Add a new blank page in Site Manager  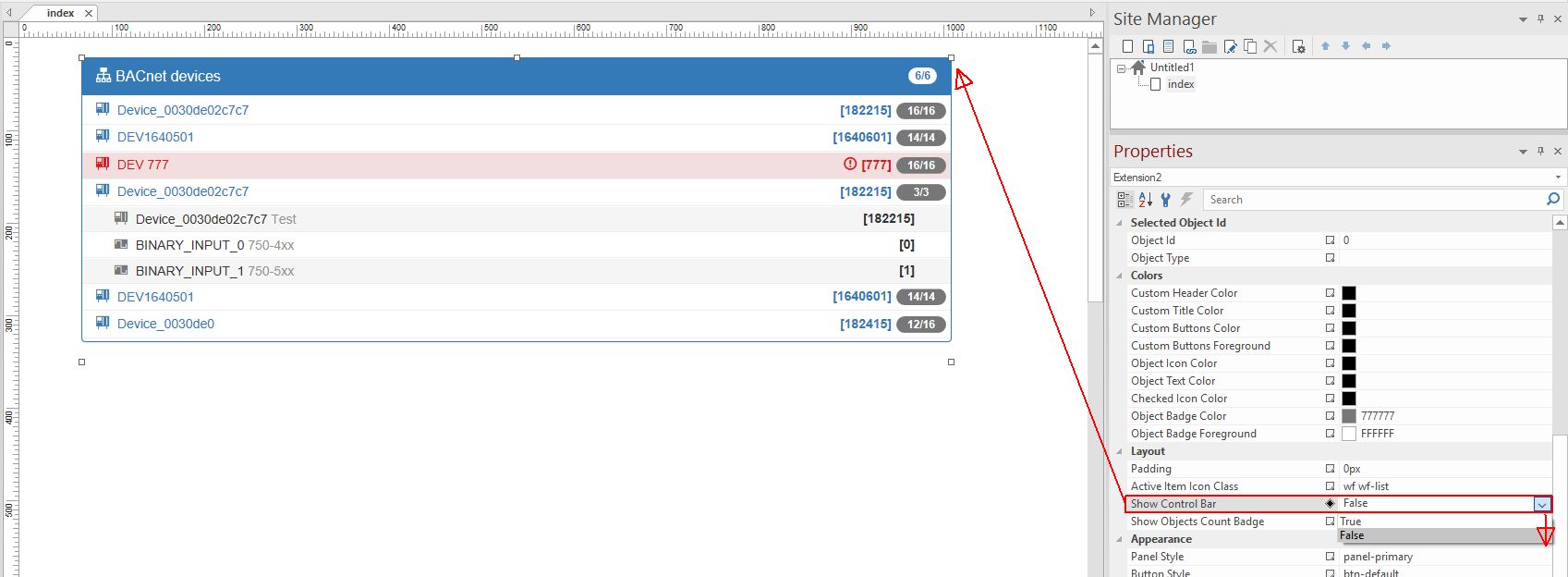[1127, 46]
